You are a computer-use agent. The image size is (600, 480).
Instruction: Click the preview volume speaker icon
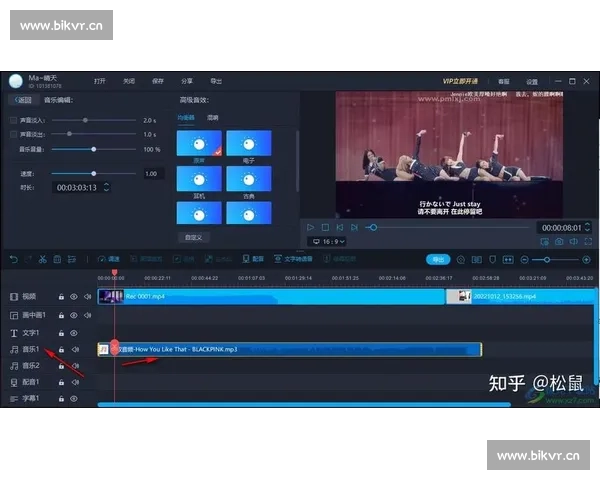[574, 242]
